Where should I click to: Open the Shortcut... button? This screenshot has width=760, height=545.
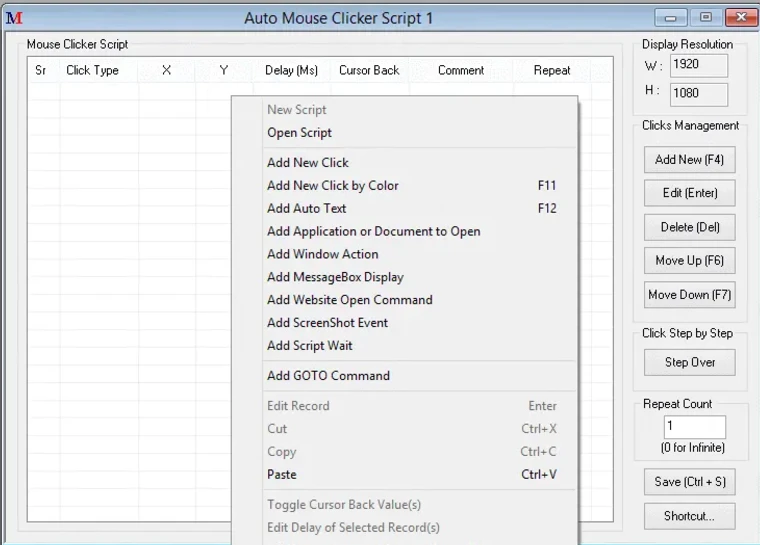tap(690, 516)
